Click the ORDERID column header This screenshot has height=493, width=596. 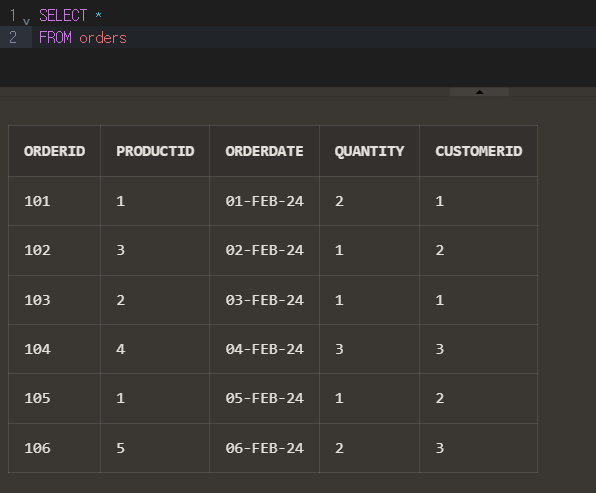[55, 151]
